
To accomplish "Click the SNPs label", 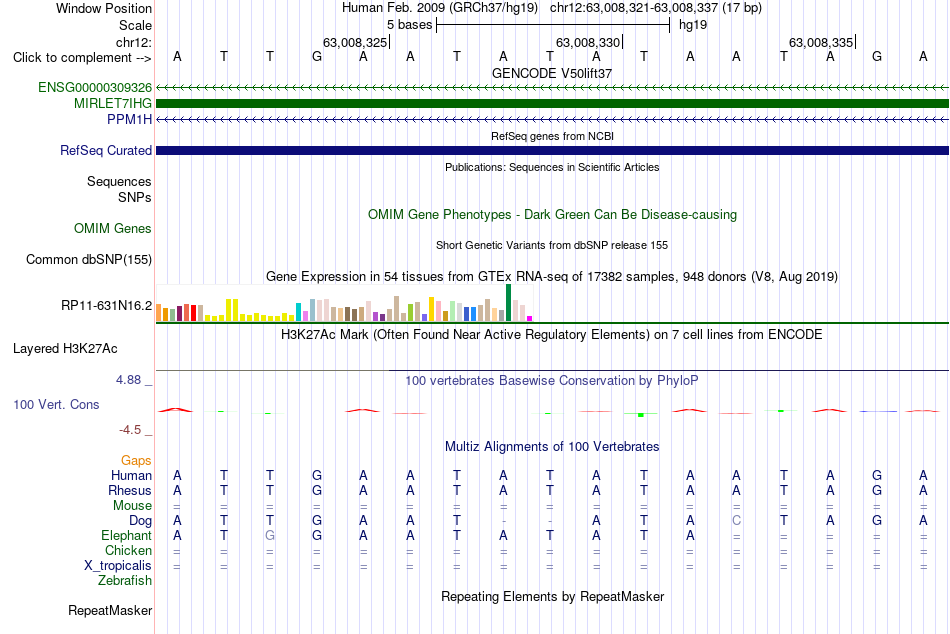I will pos(135,198).
